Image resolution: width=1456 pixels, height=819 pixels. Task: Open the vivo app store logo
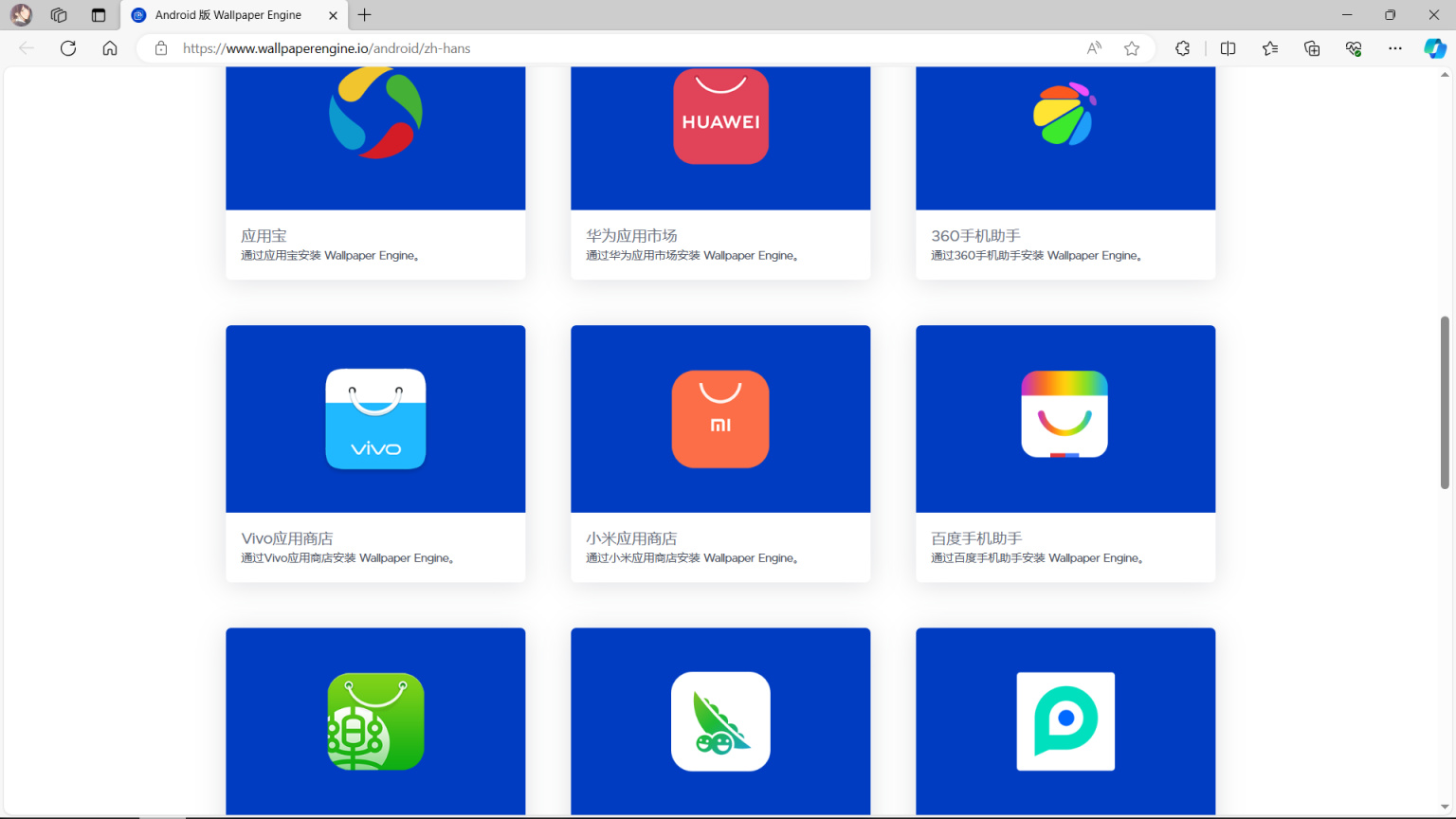(x=375, y=419)
